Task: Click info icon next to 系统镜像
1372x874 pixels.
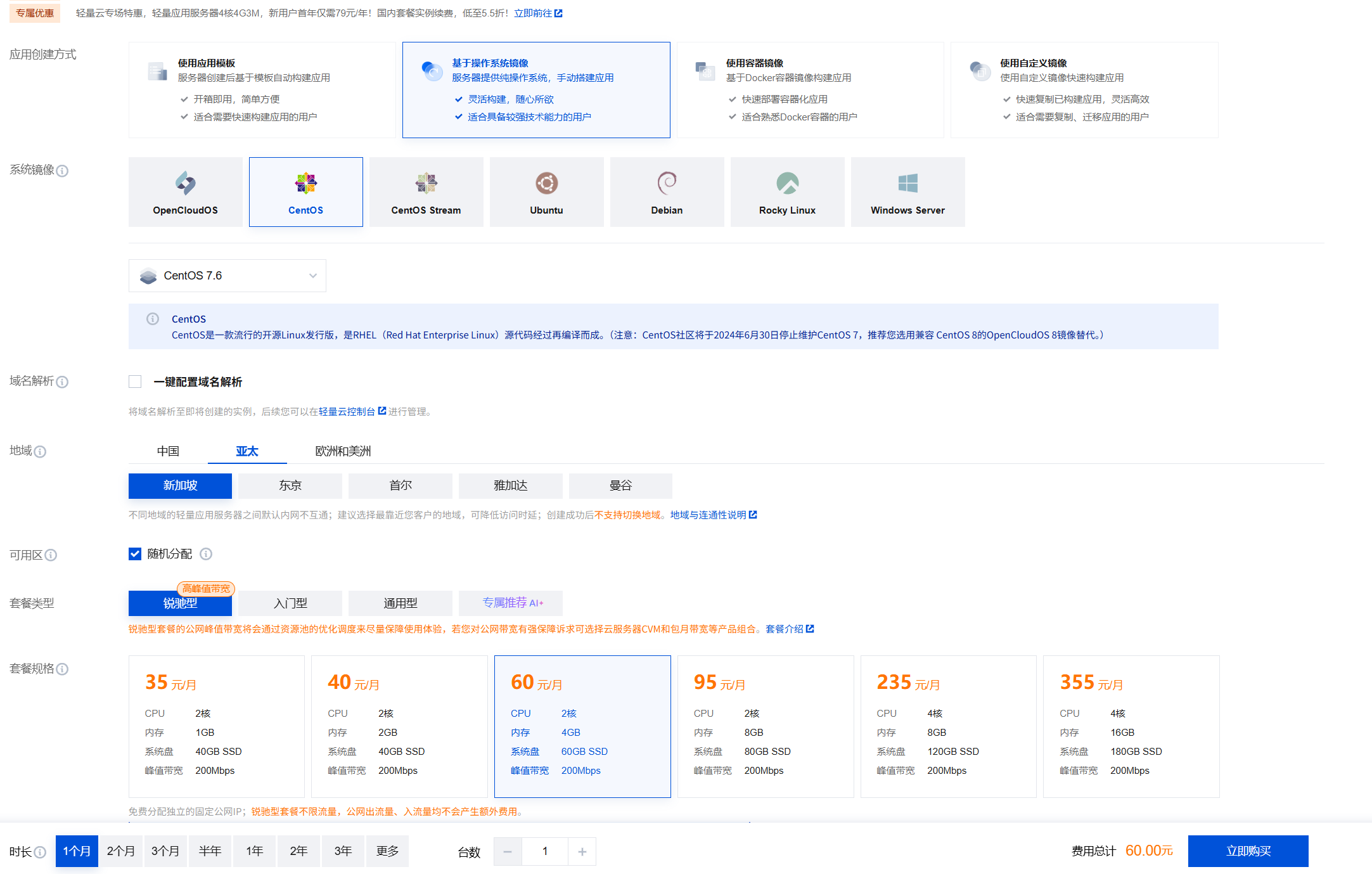Action: tap(62, 170)
